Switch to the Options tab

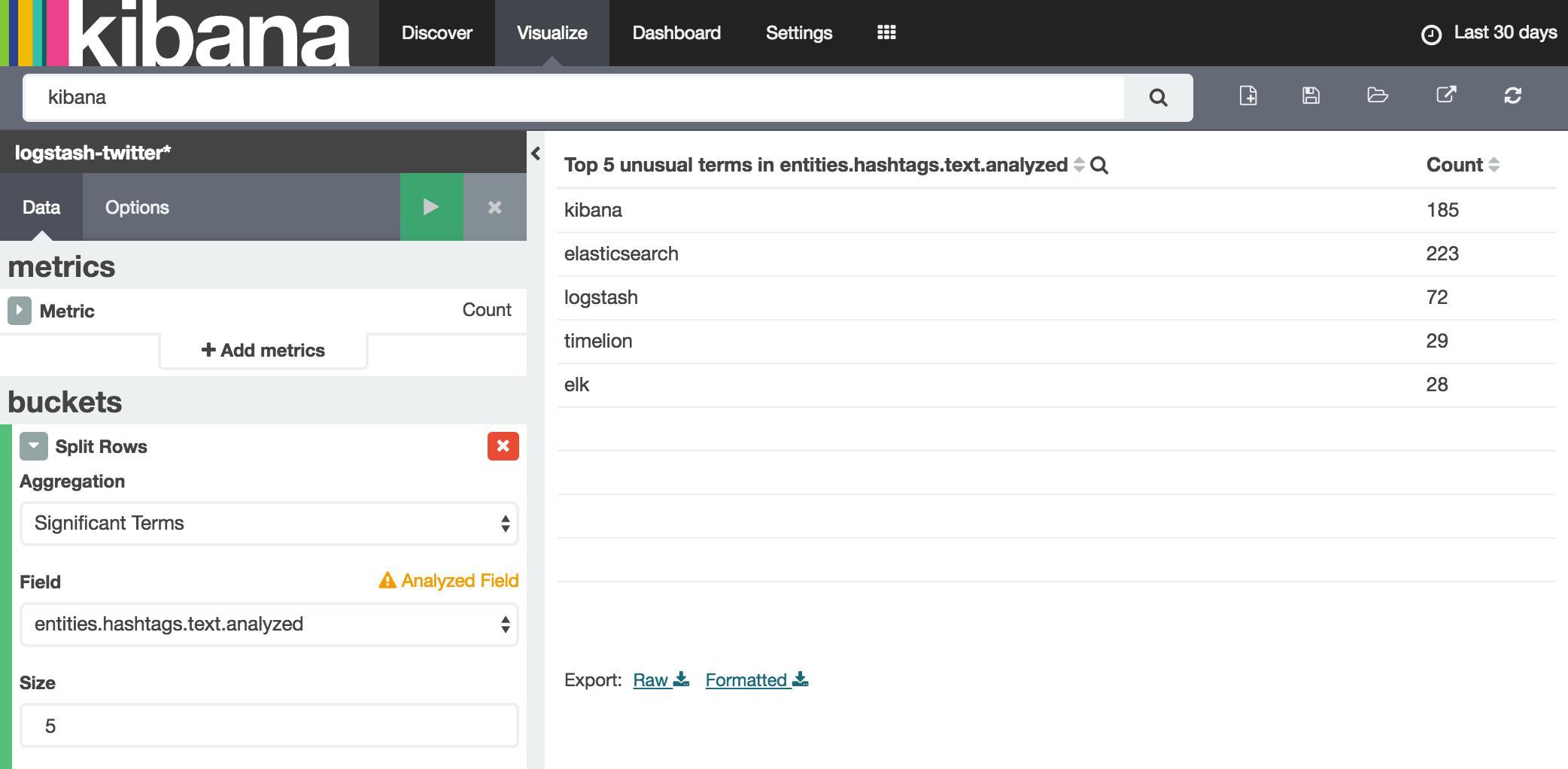click(137, 207)
